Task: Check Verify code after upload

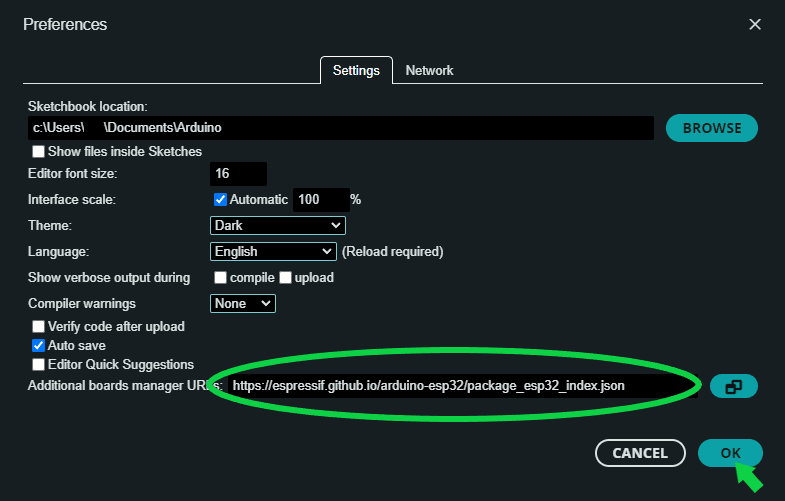Action: tap(39, 327)
